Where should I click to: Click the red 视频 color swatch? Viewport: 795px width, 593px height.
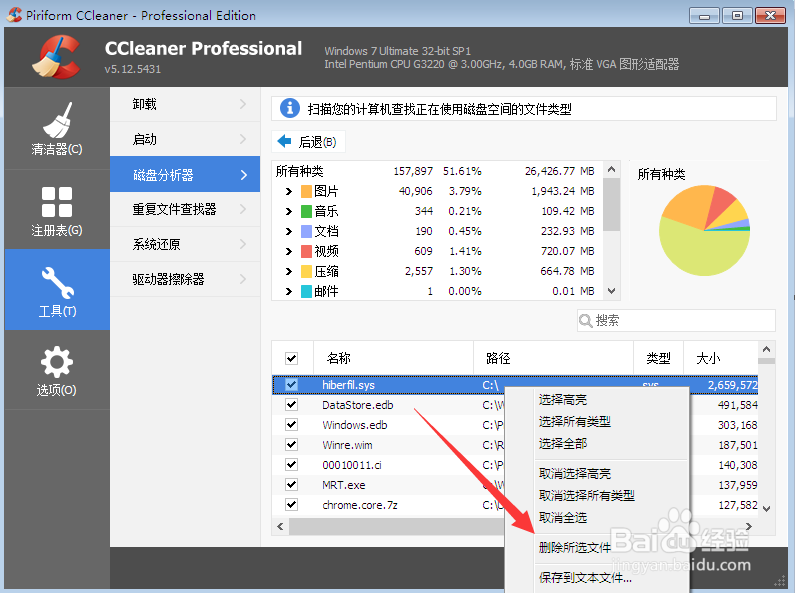306,251
